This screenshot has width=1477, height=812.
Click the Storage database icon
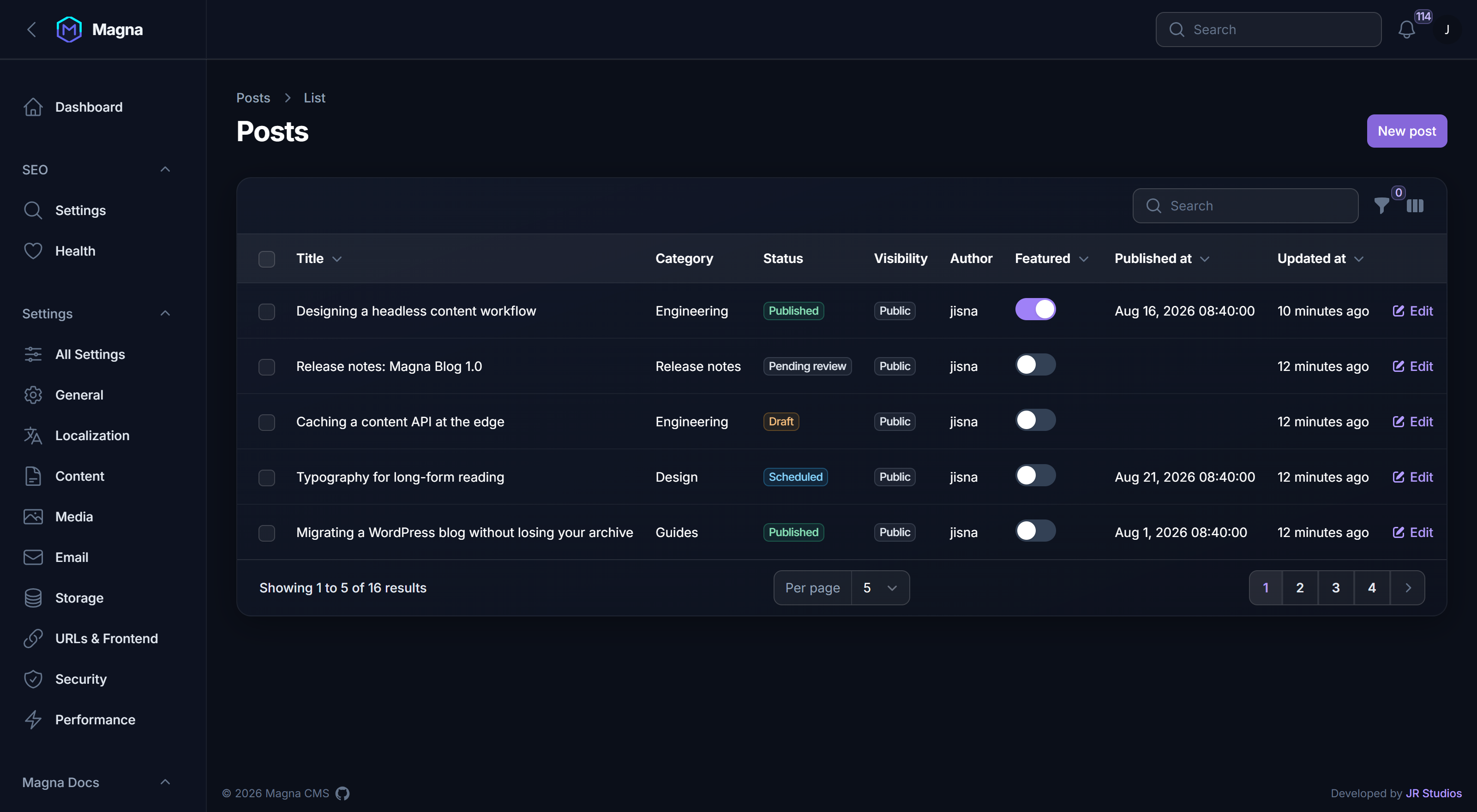point(33,597)
